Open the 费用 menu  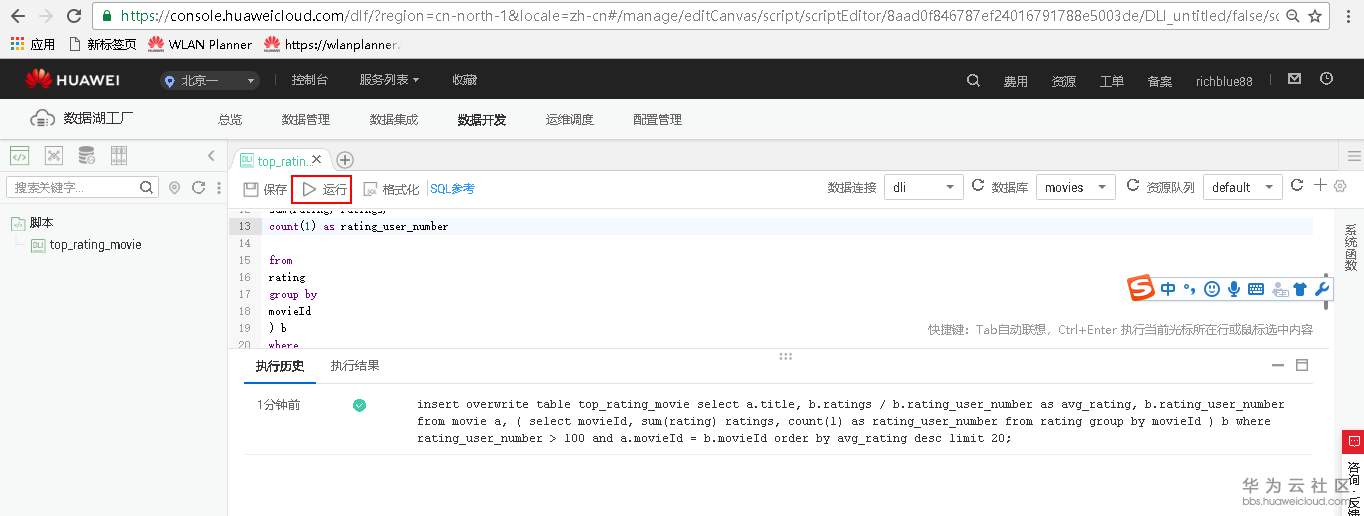point(1016,82)
